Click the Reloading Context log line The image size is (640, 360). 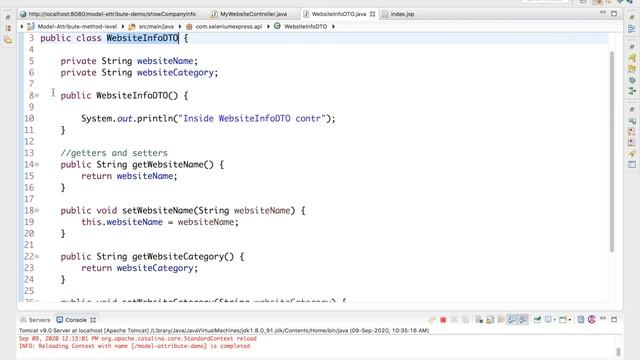point(134,346)
